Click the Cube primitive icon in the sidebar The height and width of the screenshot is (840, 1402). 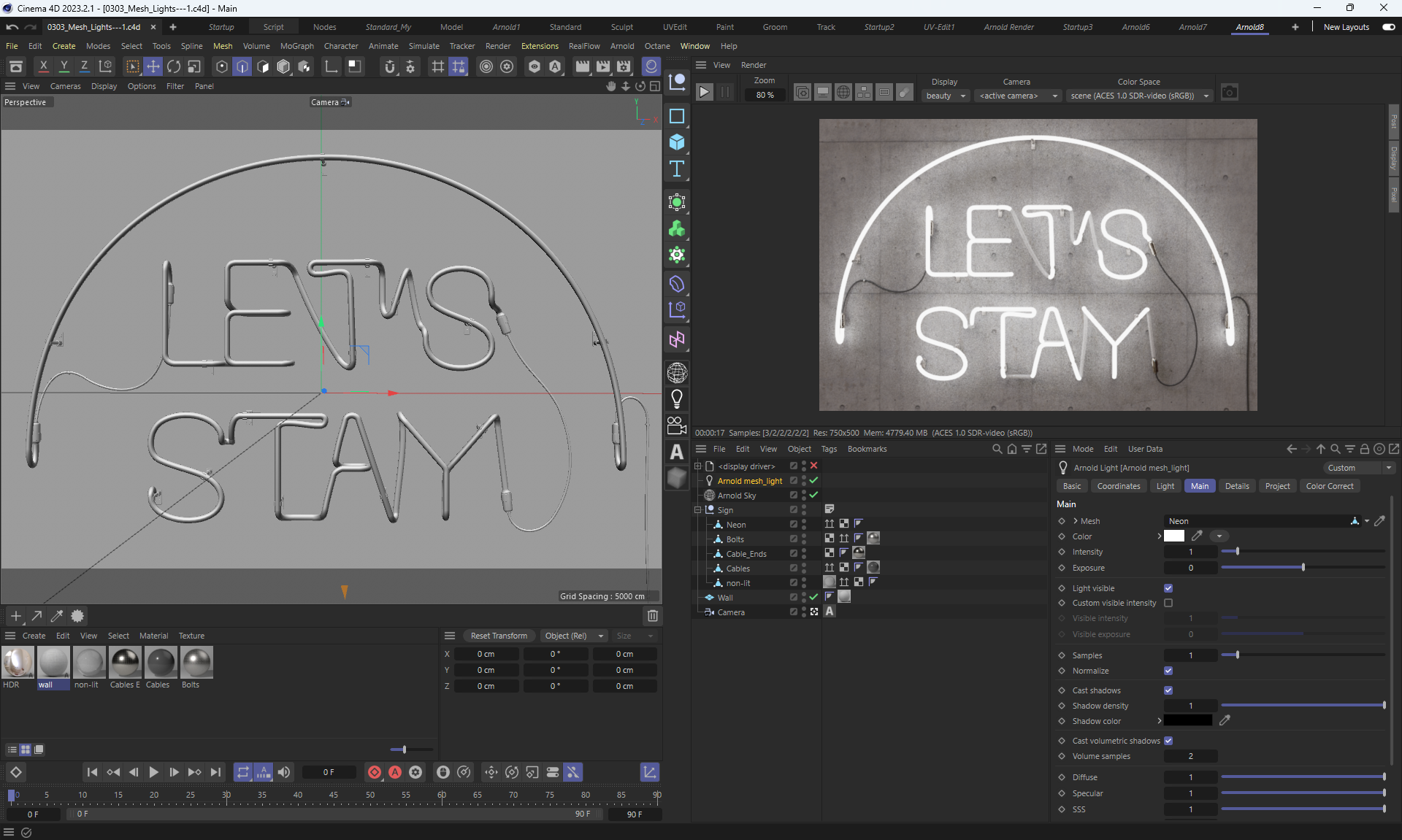pyautogui.click(x=677, y=142)
